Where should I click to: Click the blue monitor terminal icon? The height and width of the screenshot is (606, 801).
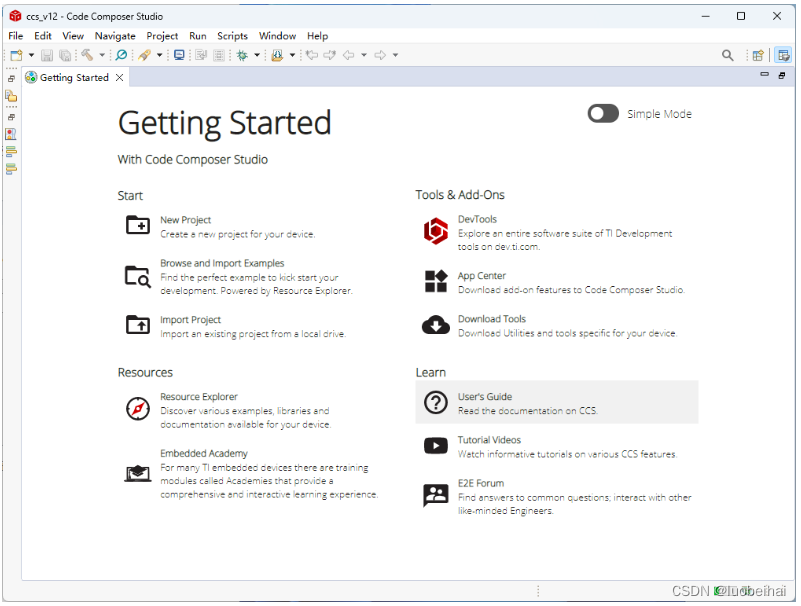pos(179,55)
